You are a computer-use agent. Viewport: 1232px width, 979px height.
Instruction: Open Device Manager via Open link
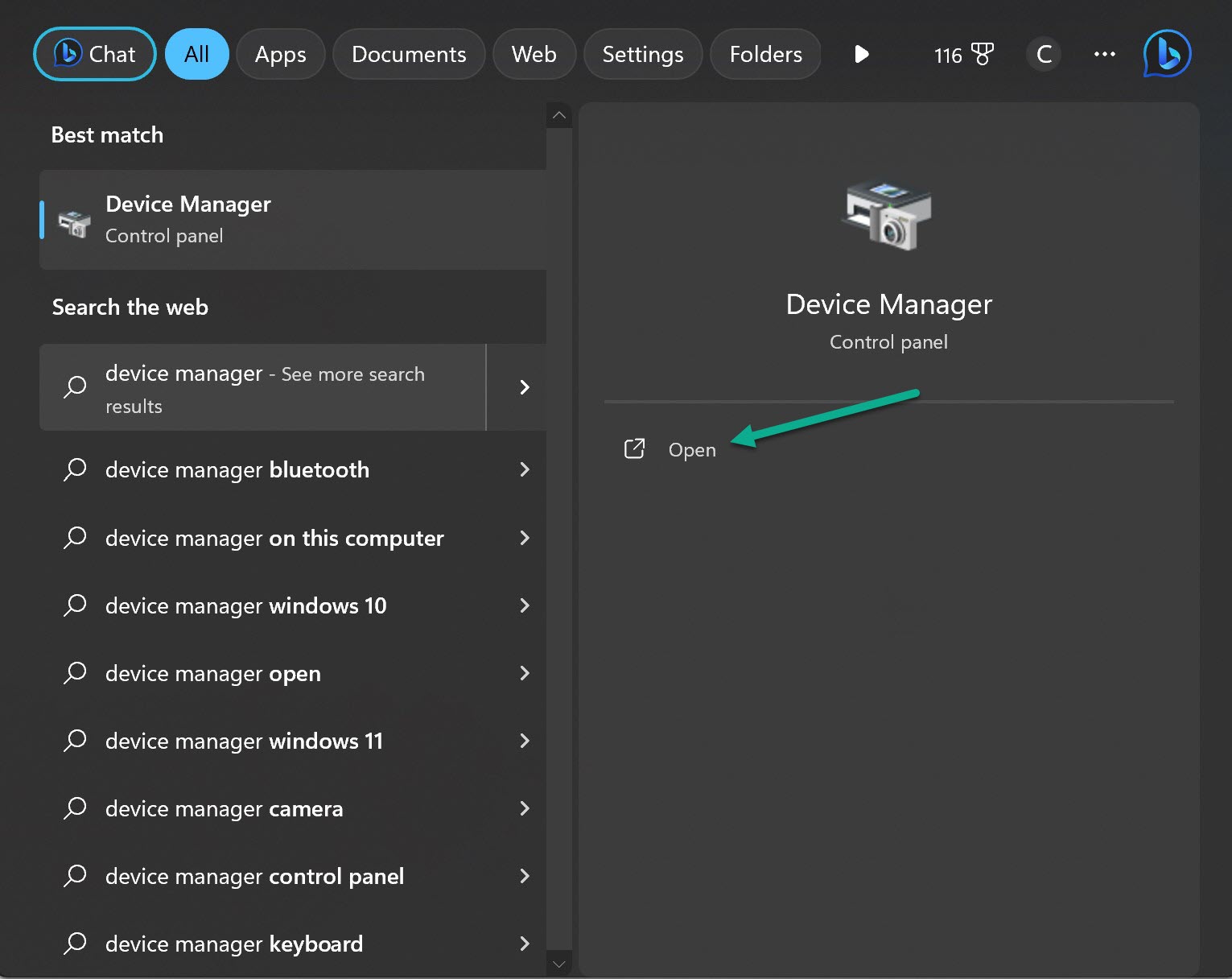coord(692,449)
